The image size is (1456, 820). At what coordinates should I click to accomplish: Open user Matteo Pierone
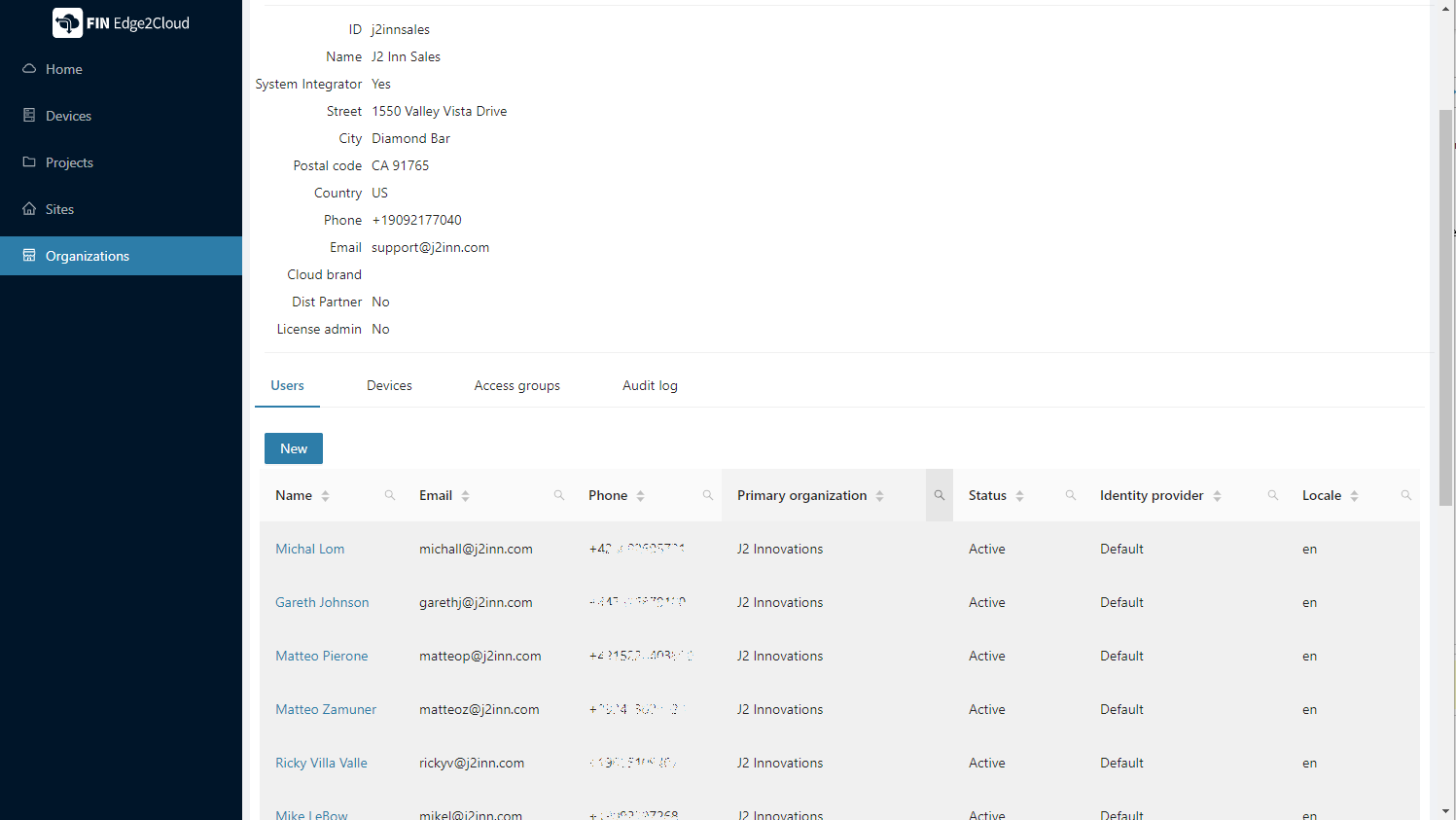[322, 656]
